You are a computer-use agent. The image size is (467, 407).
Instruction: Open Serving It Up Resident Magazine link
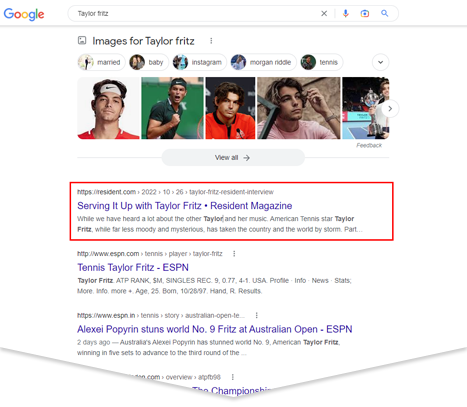(185, 206)
